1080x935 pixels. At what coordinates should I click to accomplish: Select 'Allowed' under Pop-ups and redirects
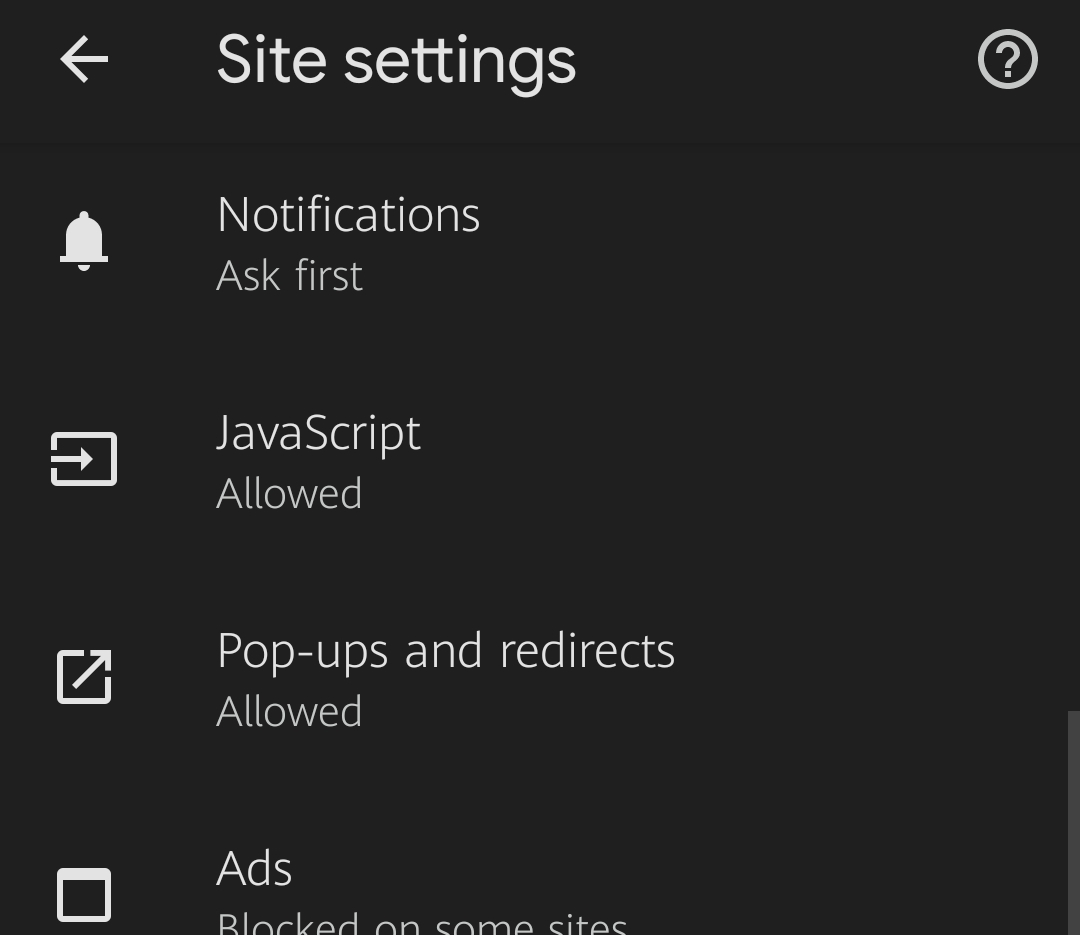tap(289, 711)
